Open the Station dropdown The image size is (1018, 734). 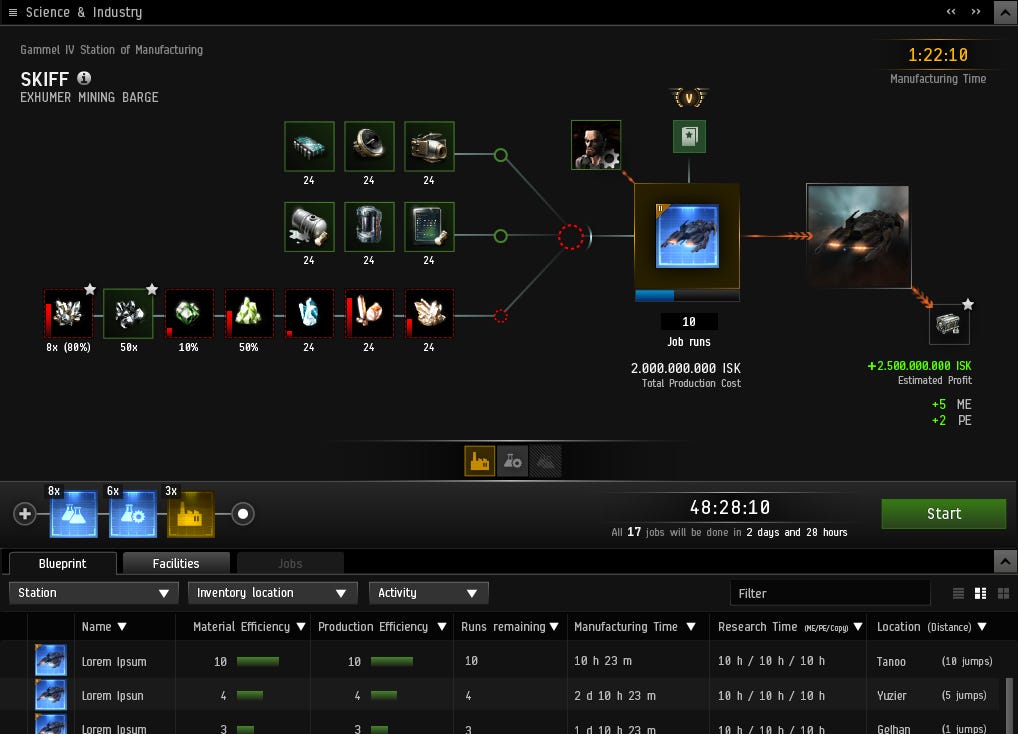(93, 593)
